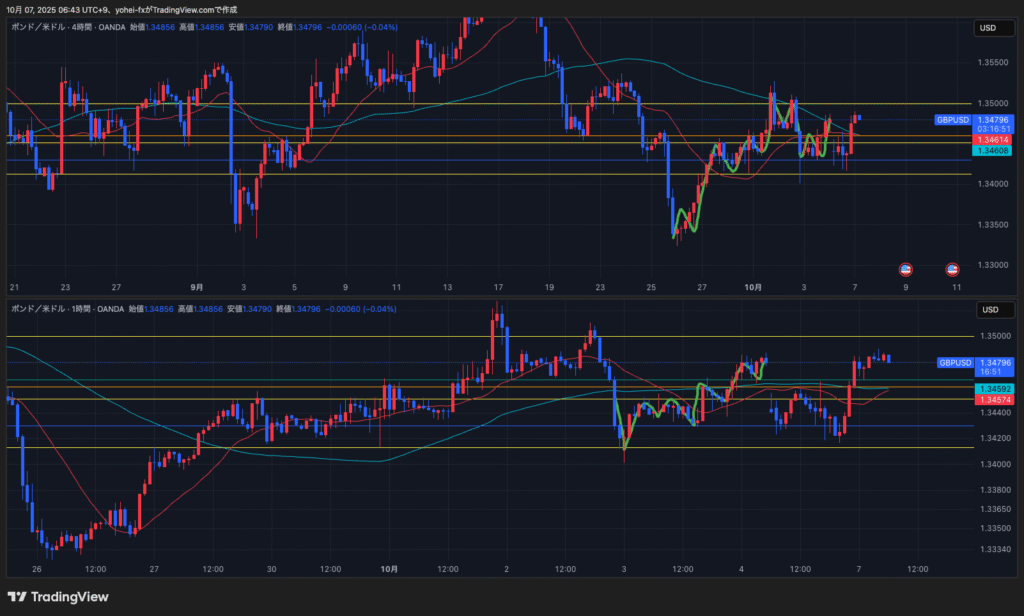Click the 10月 label on the lower time axis
The width and height of the screenshot is (1024, 616).
click(x=389, y=569)
